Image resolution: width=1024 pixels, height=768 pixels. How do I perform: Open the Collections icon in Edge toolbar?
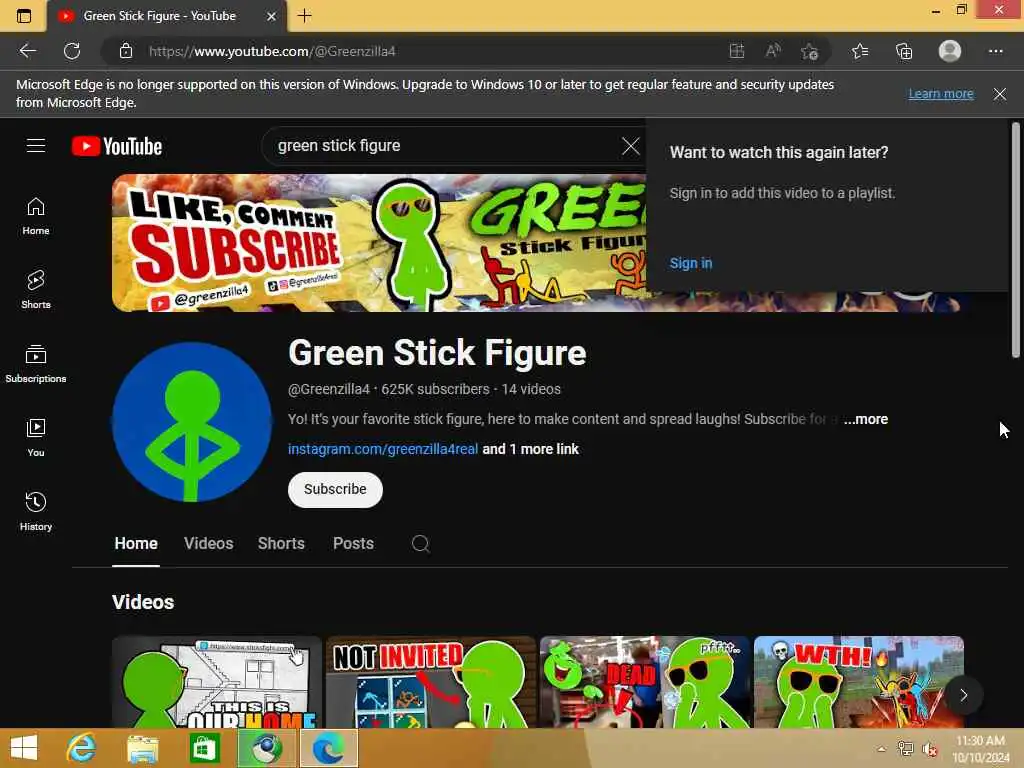click(904, 51)
